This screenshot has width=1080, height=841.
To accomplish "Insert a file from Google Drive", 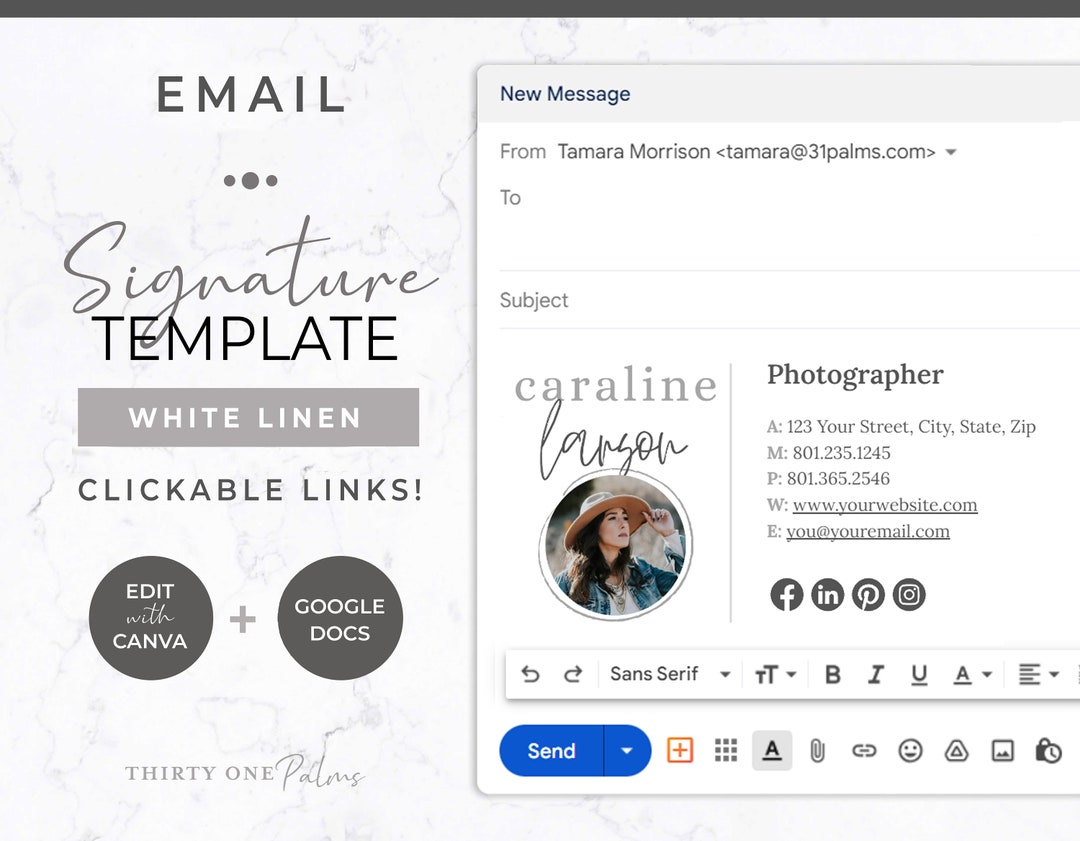I will pyautogui.click(x=957, y=750).
